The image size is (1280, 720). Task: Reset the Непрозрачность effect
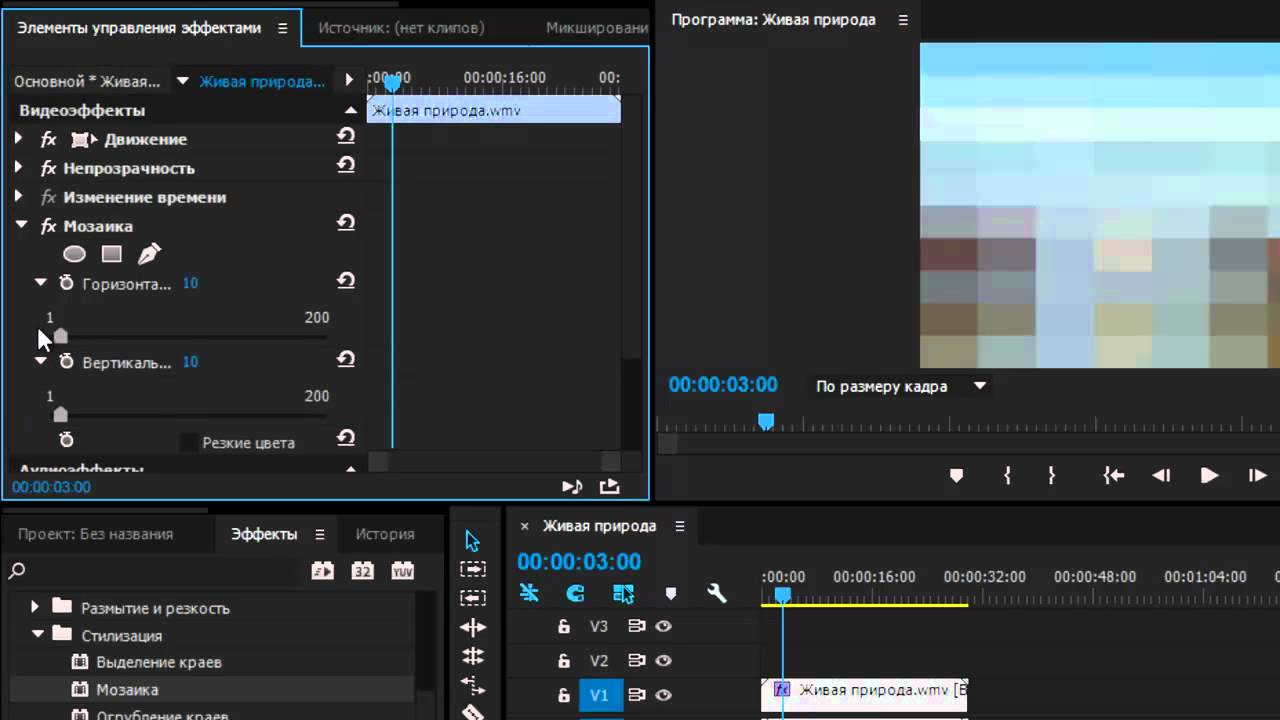[346, 166]
